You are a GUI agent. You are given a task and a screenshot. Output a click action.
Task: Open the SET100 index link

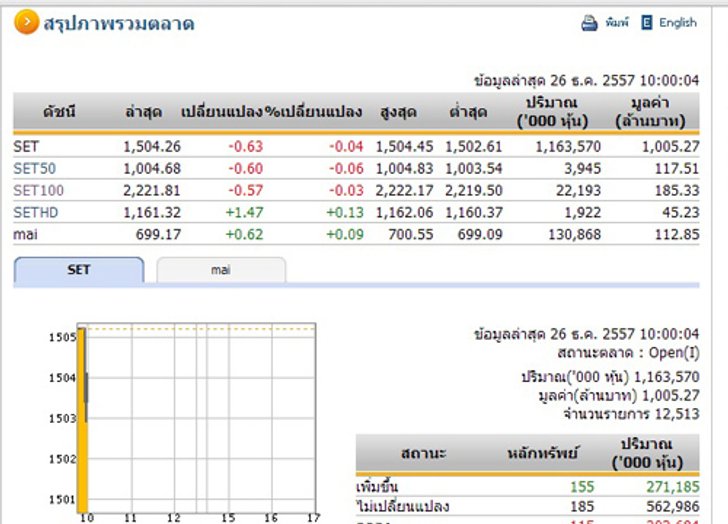click(39, 190)
